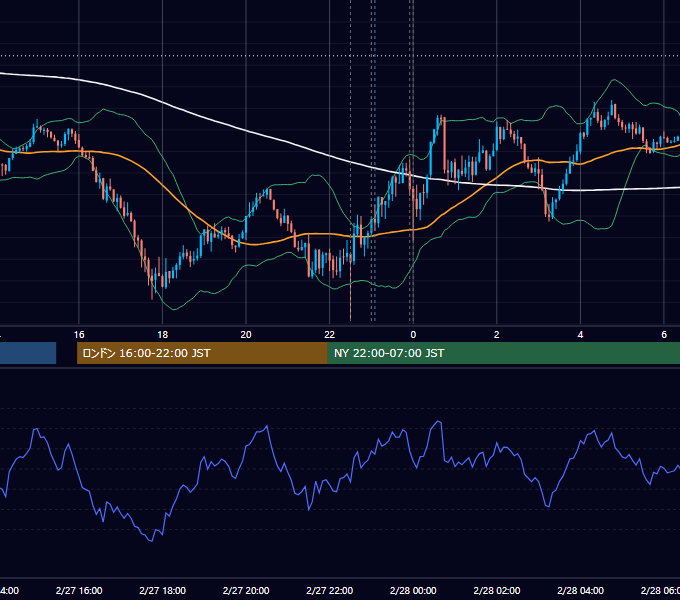
Task: Click the 2/28 02:00 bottom time label
Action: [x=497, y=591]
